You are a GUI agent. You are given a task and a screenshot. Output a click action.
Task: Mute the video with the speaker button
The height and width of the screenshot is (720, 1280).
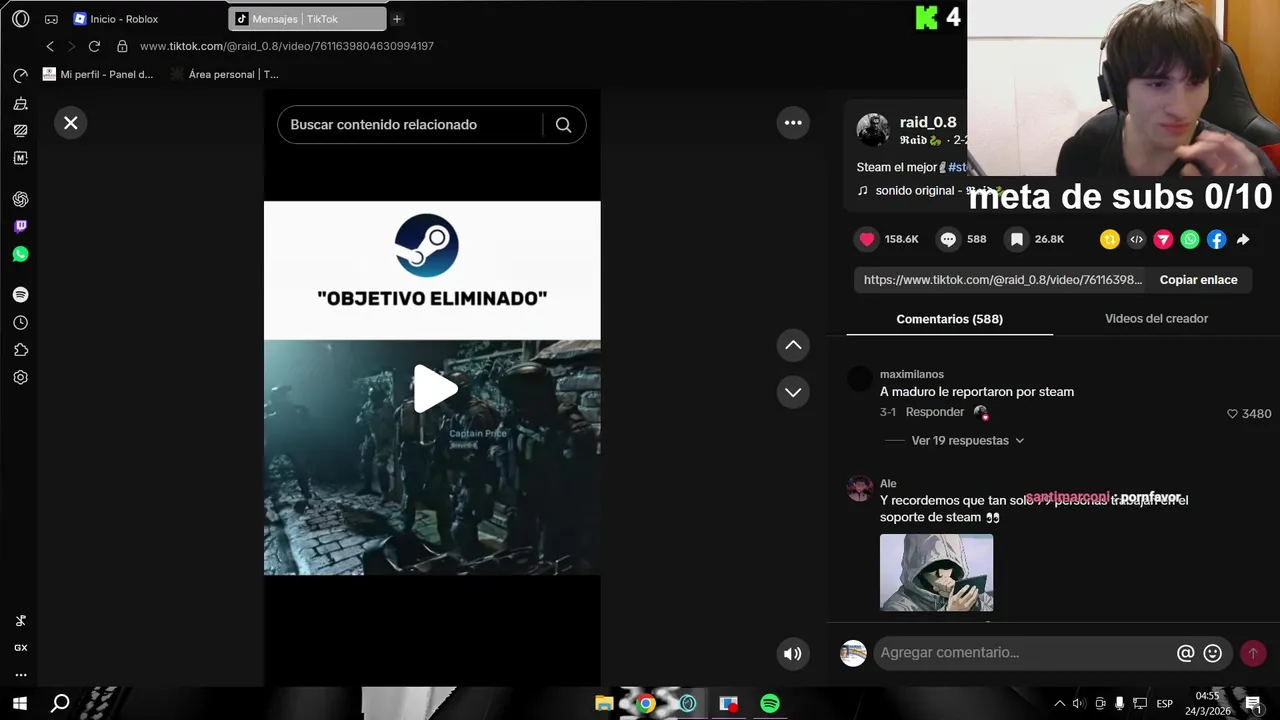pos(793,654)
